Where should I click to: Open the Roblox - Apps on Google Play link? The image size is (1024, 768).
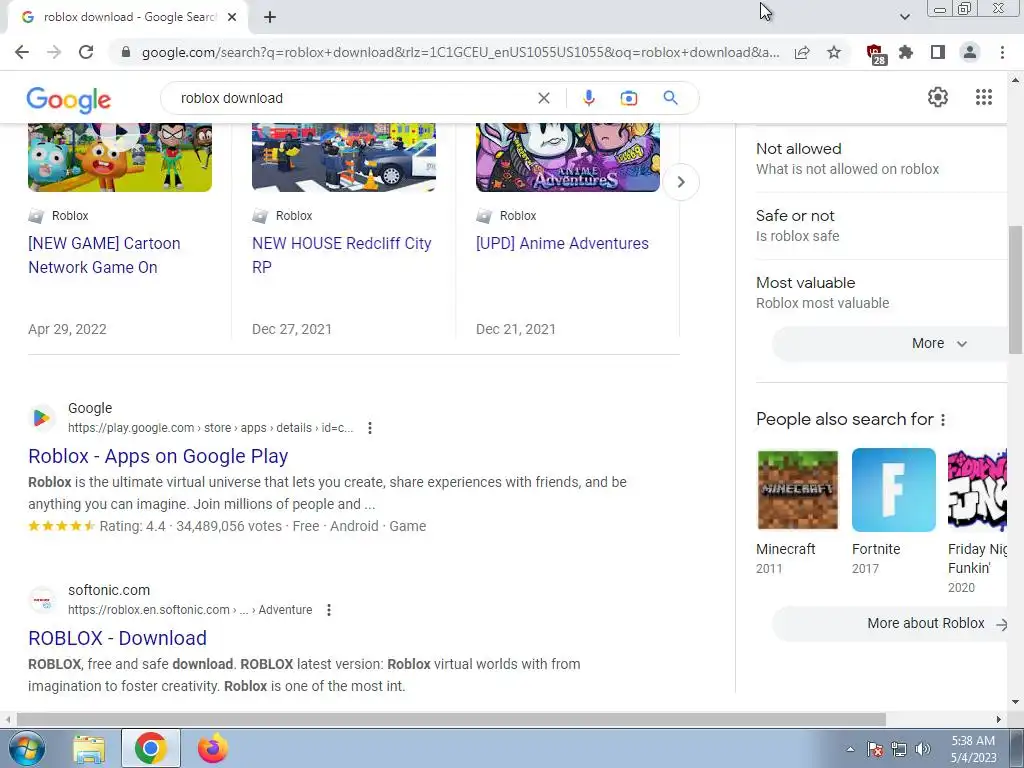158,456
